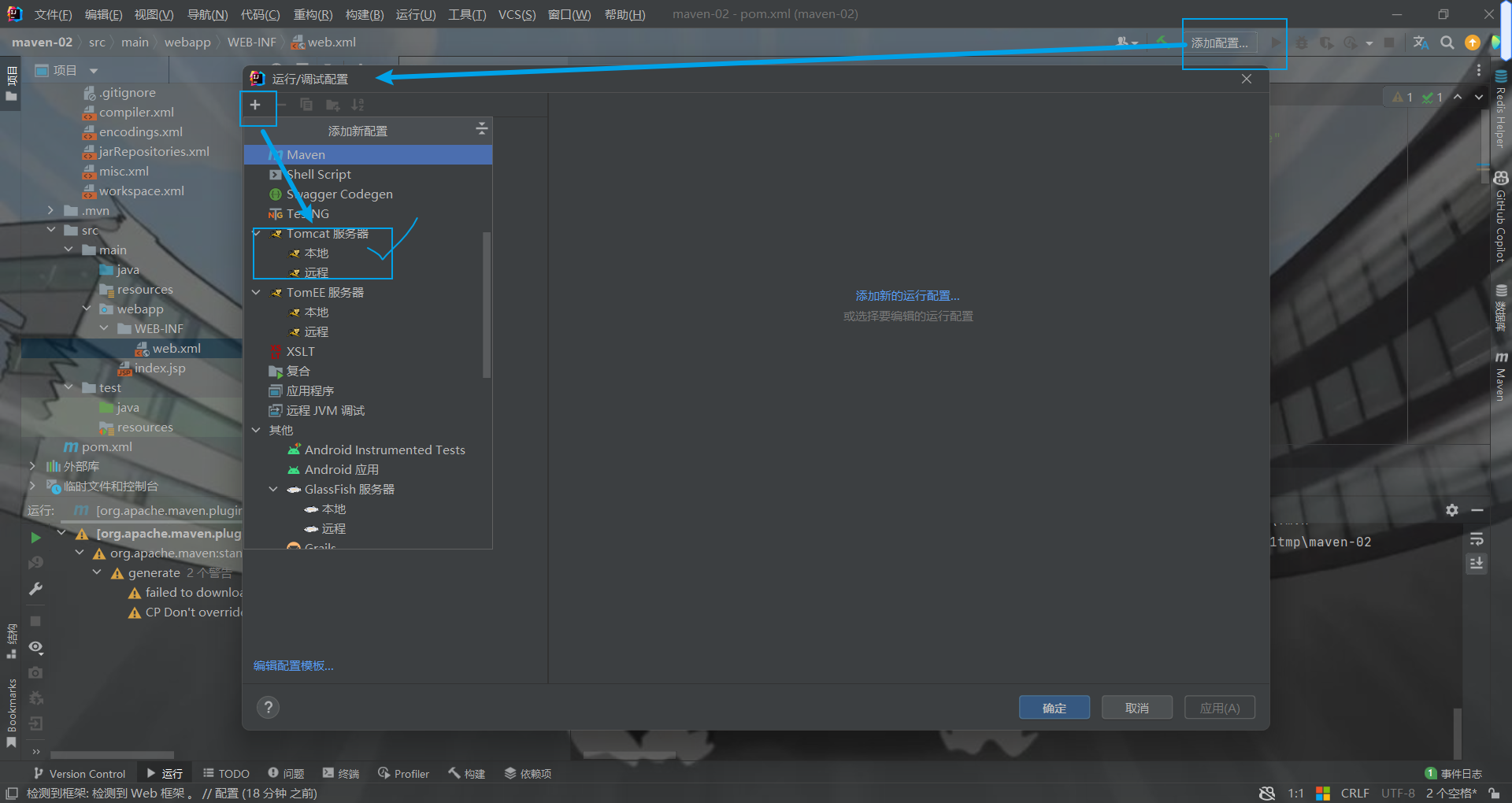Screen dimensions: 1512x803
Task: Click the run with coverage icon
Action: (1327, 43)
